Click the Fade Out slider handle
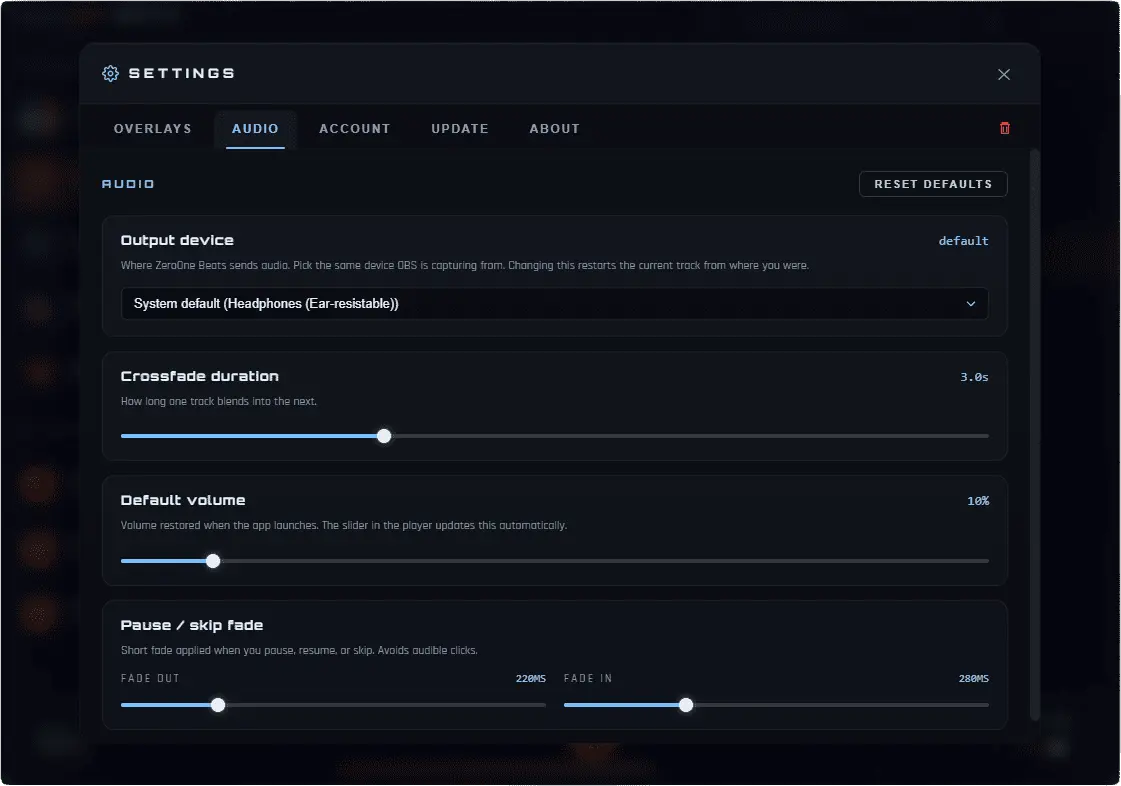Image resolution: width=1121 pixels, height=786 pixels. point(218,705)
